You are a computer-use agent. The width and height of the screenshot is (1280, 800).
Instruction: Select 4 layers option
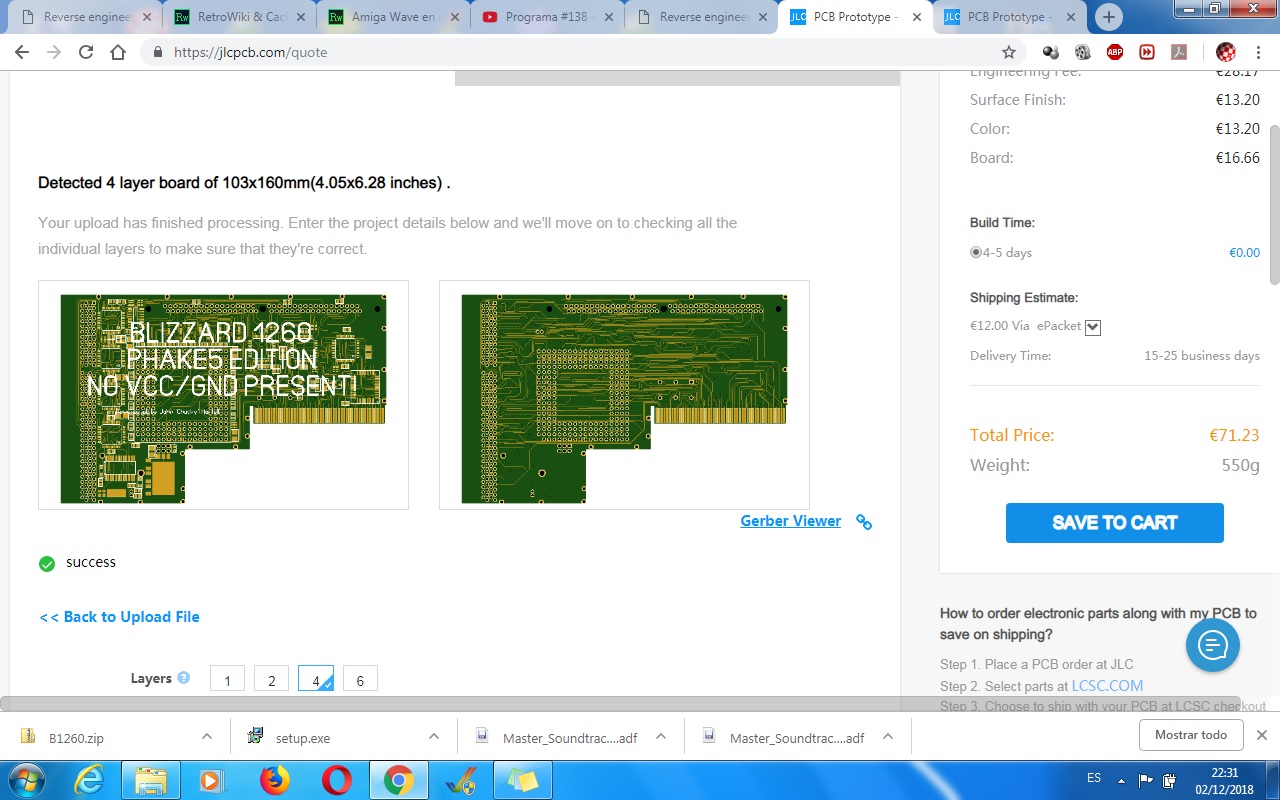click(x=316, y=679)
